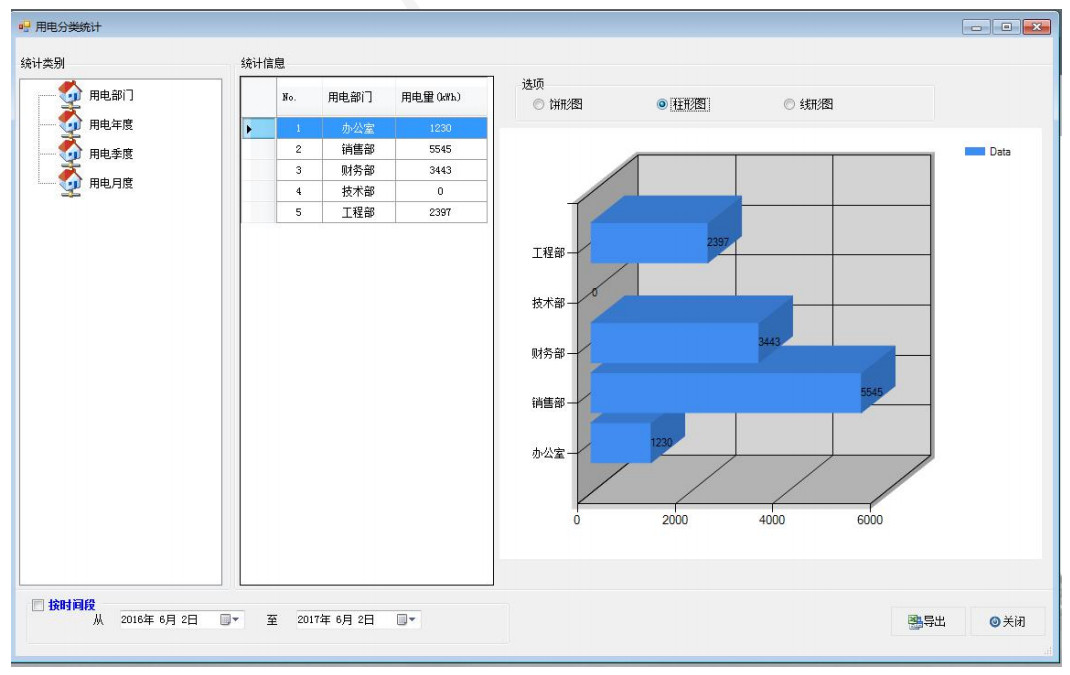The height and width of the screenshot is (675, 1070).
Task: Click the house icon beside 用电年度
Action: tap(70, 124)
